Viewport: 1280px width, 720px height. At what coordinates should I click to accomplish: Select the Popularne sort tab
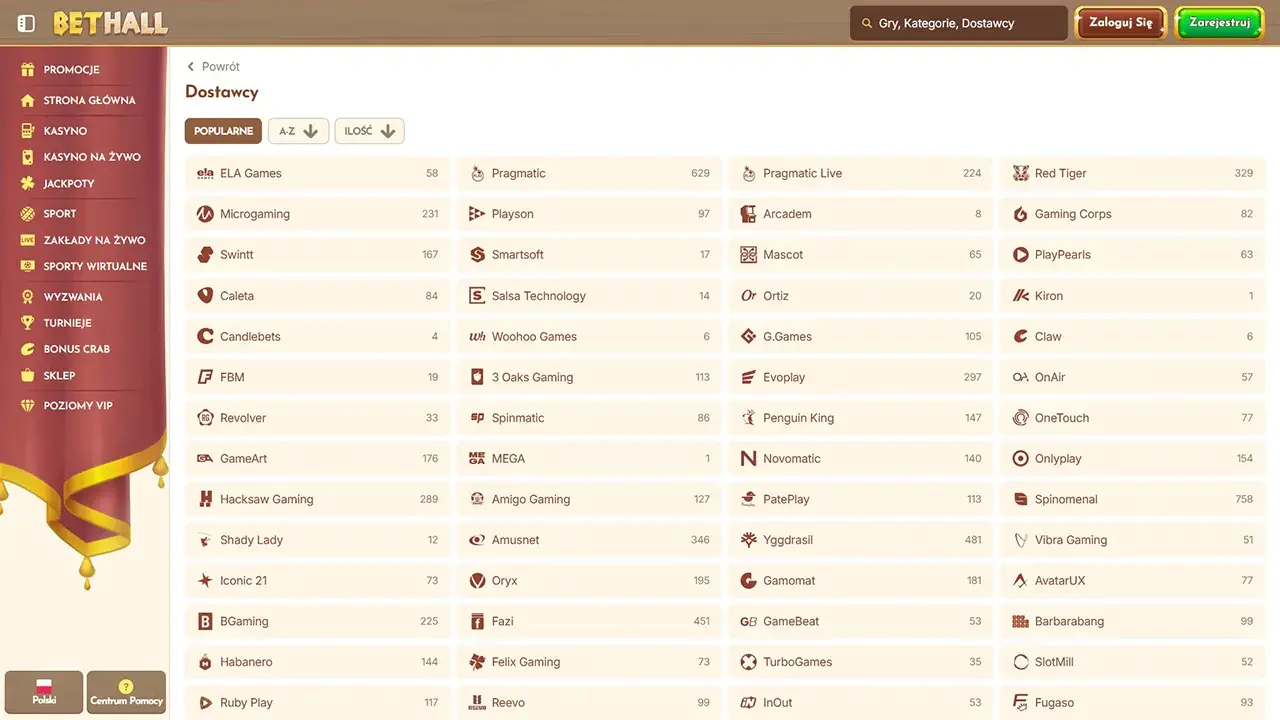coord(223,131)
